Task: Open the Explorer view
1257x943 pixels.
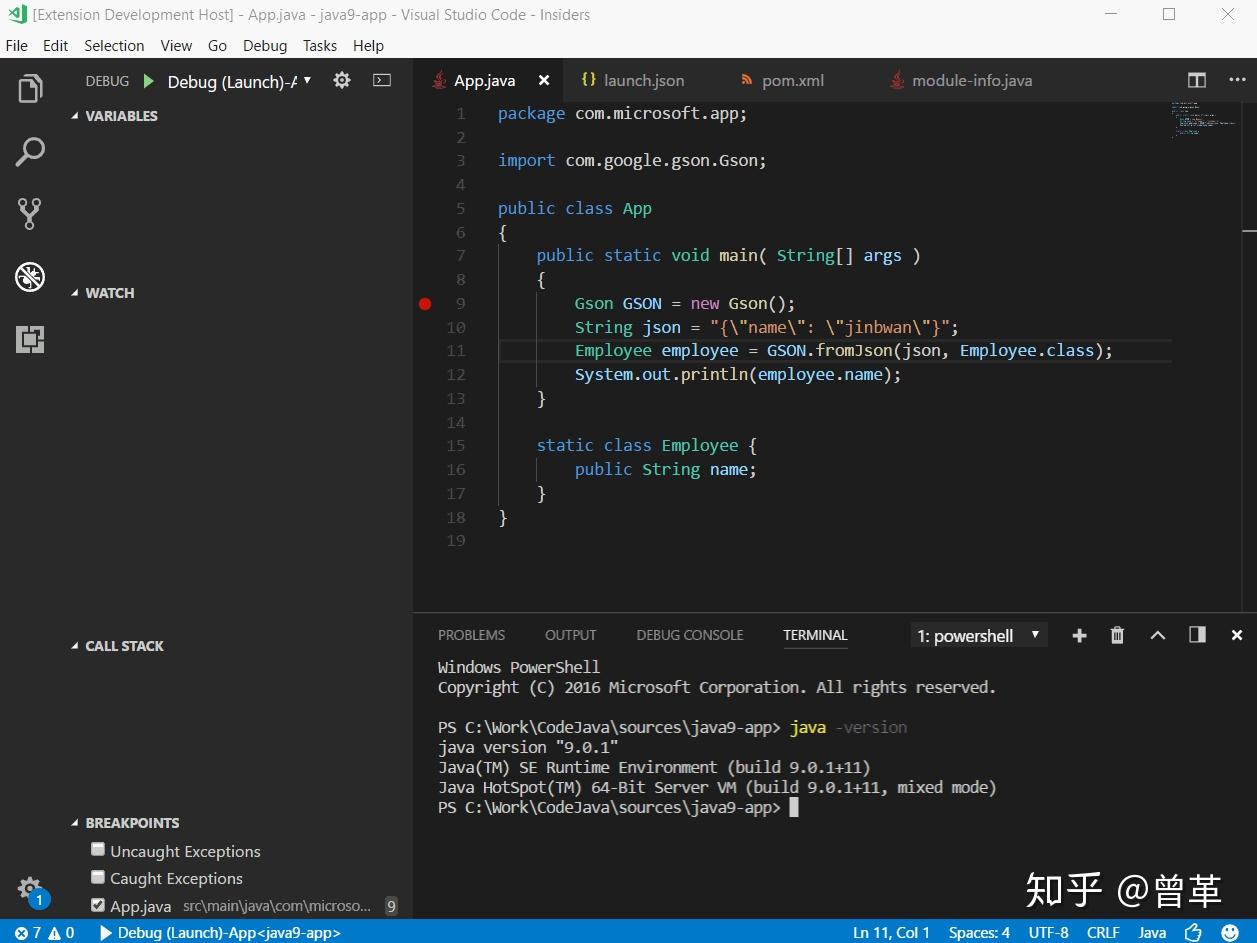Action: (30, 88)
